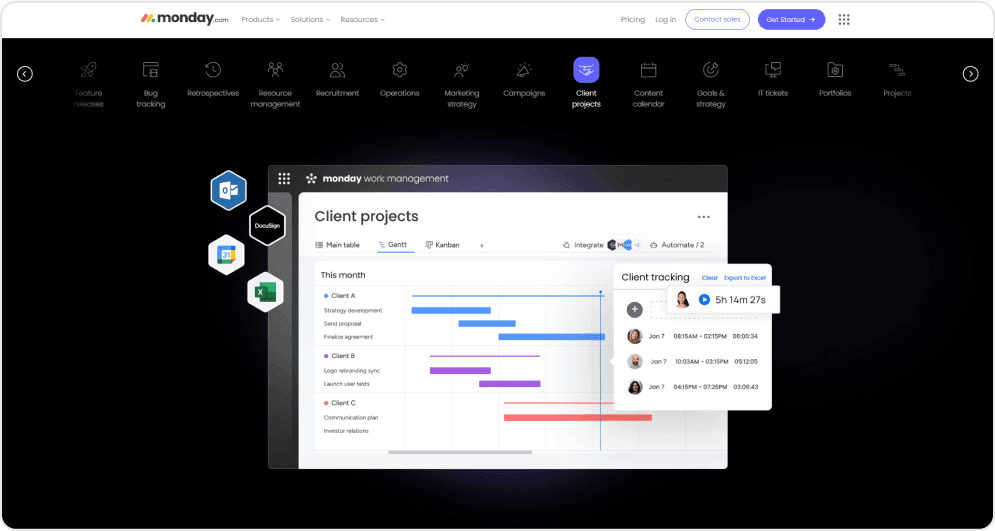Screen dimensions: 995x531
Task: Select the Goals & strategy icon
Action: [x=710, y=70]
